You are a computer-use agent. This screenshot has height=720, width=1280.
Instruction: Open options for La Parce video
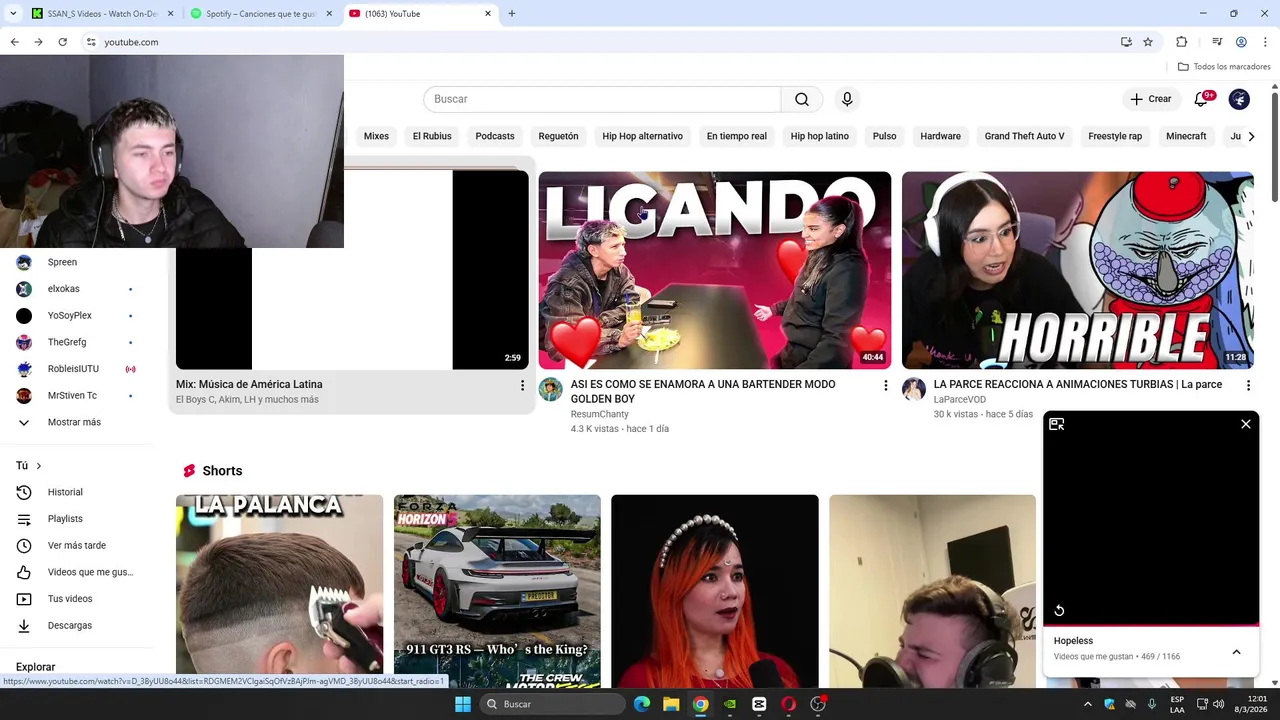[1248, 385]
